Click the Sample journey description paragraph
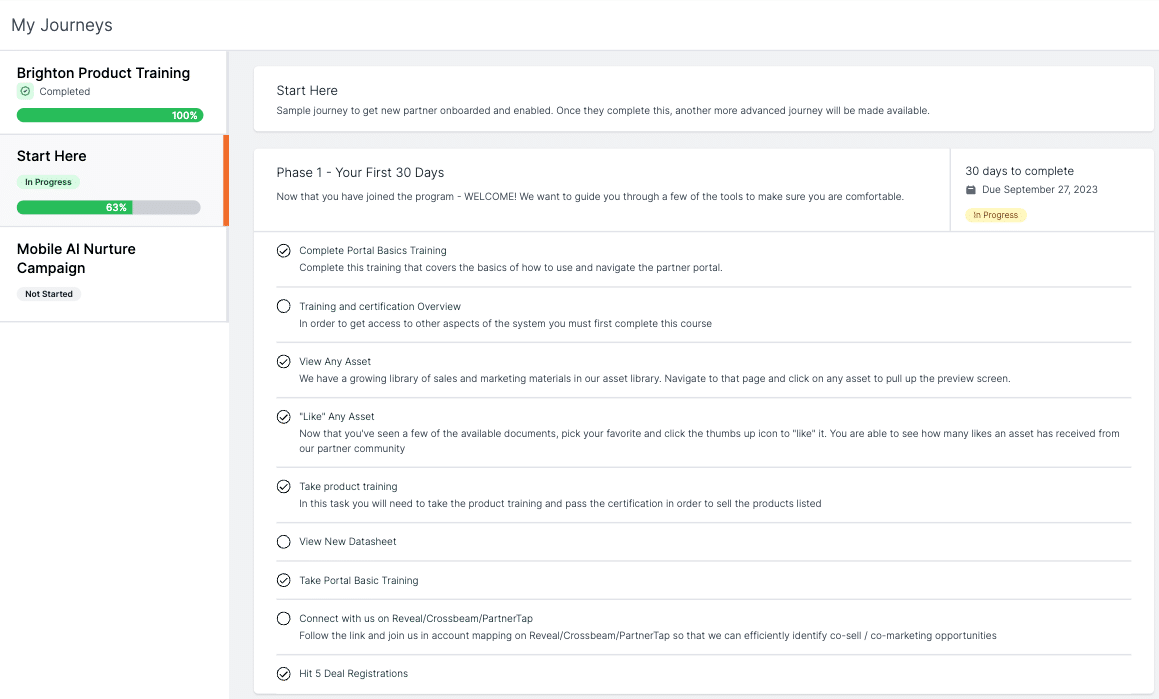Viewport: 1159px width, 699px height. tap(603, 111)
